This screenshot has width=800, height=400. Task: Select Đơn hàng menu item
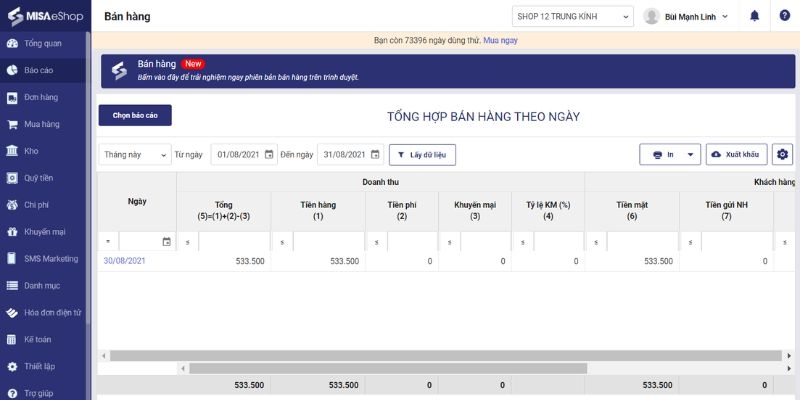(43, 97)
